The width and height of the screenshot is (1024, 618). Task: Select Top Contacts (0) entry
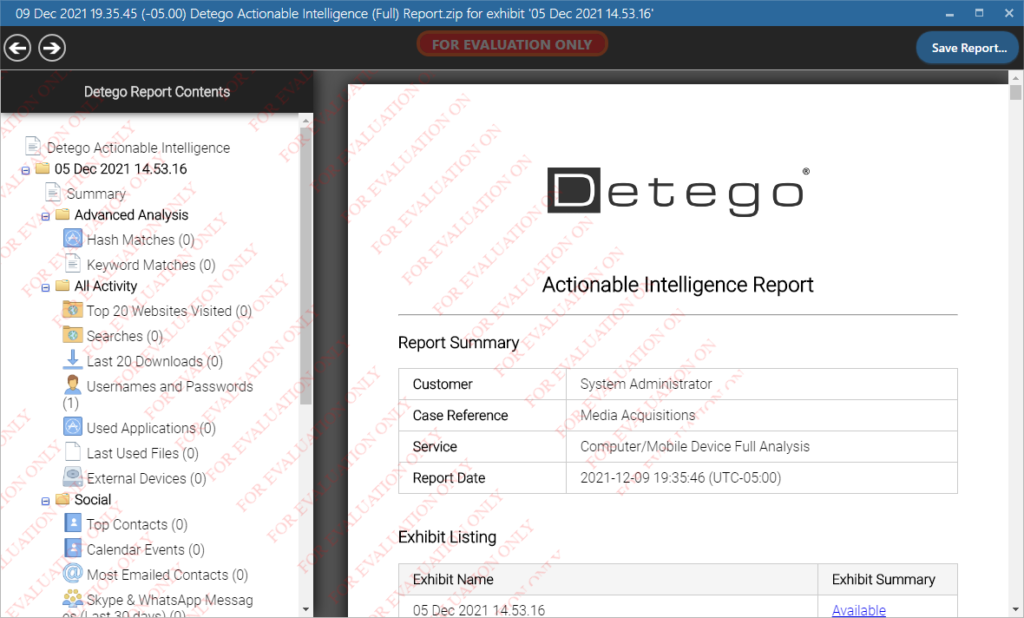click(137, 525)
